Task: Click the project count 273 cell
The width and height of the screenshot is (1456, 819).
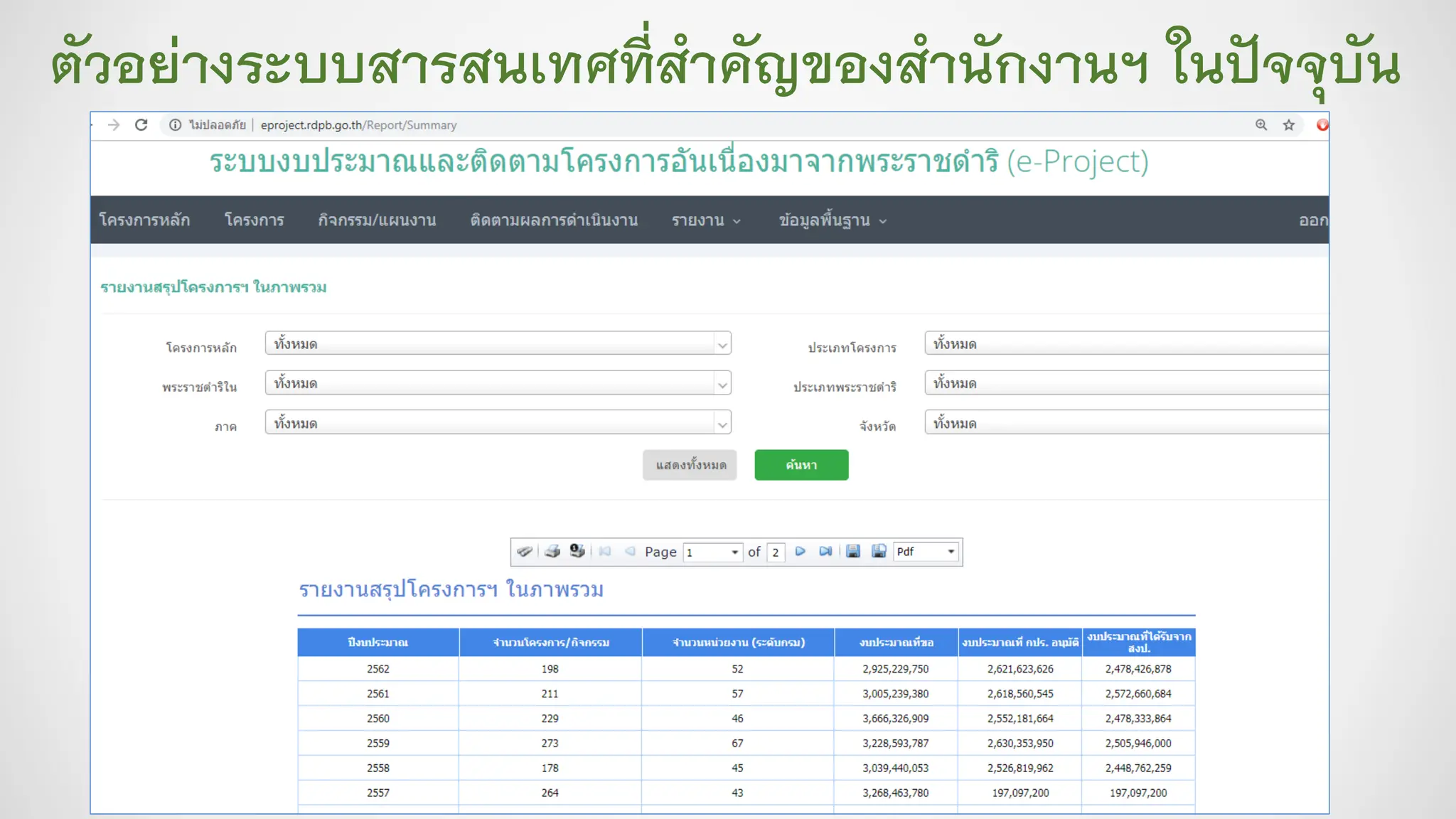Action: click(550, 744)
